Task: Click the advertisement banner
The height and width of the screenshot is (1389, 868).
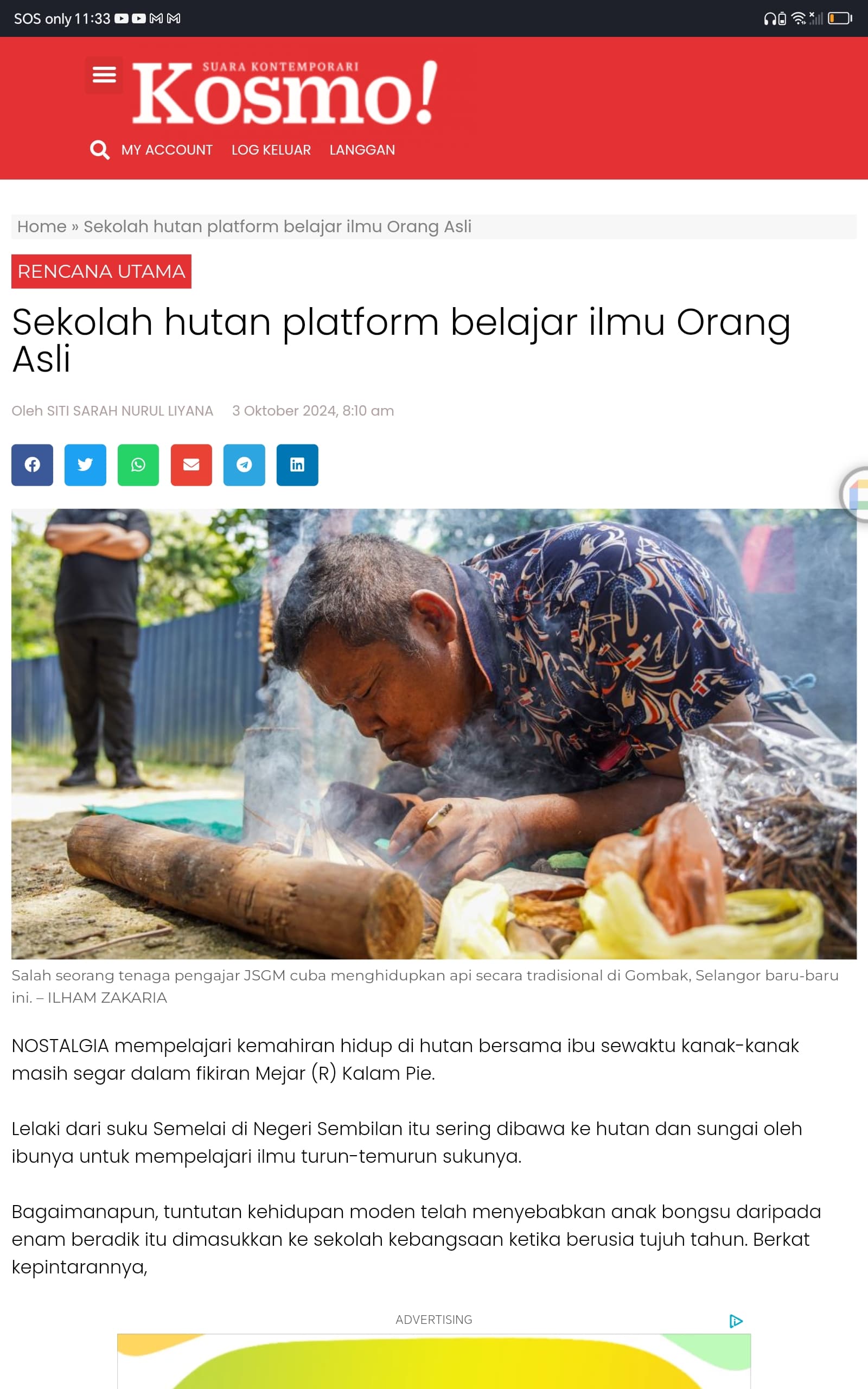Action: (x=434, y=1361)
